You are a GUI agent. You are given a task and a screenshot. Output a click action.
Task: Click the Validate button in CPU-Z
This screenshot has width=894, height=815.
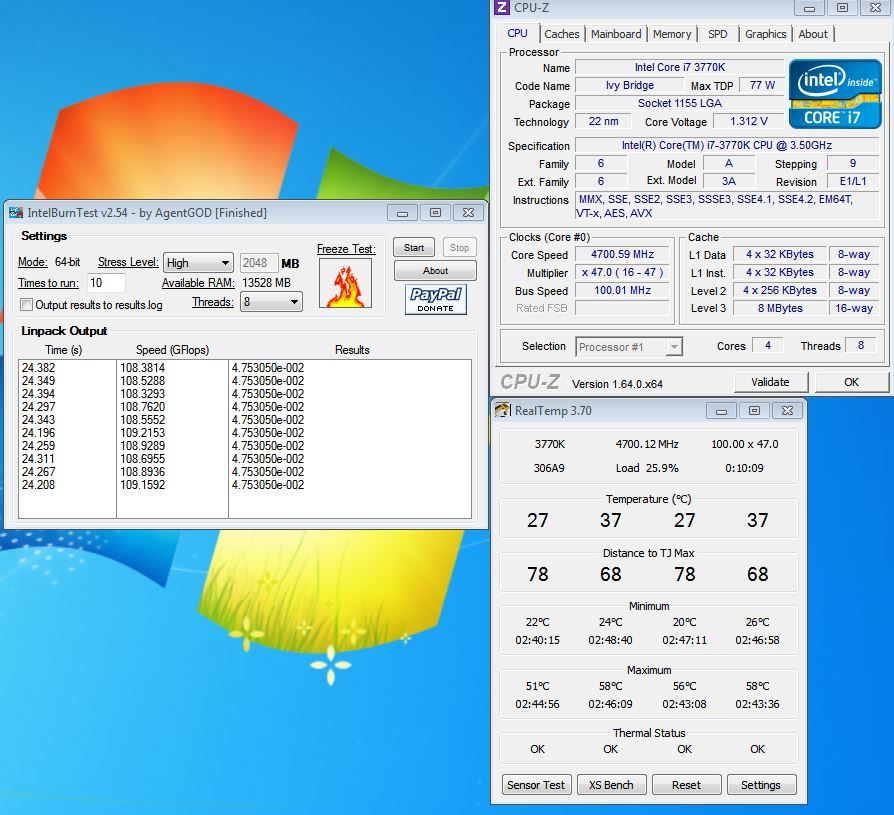(770, 382)
